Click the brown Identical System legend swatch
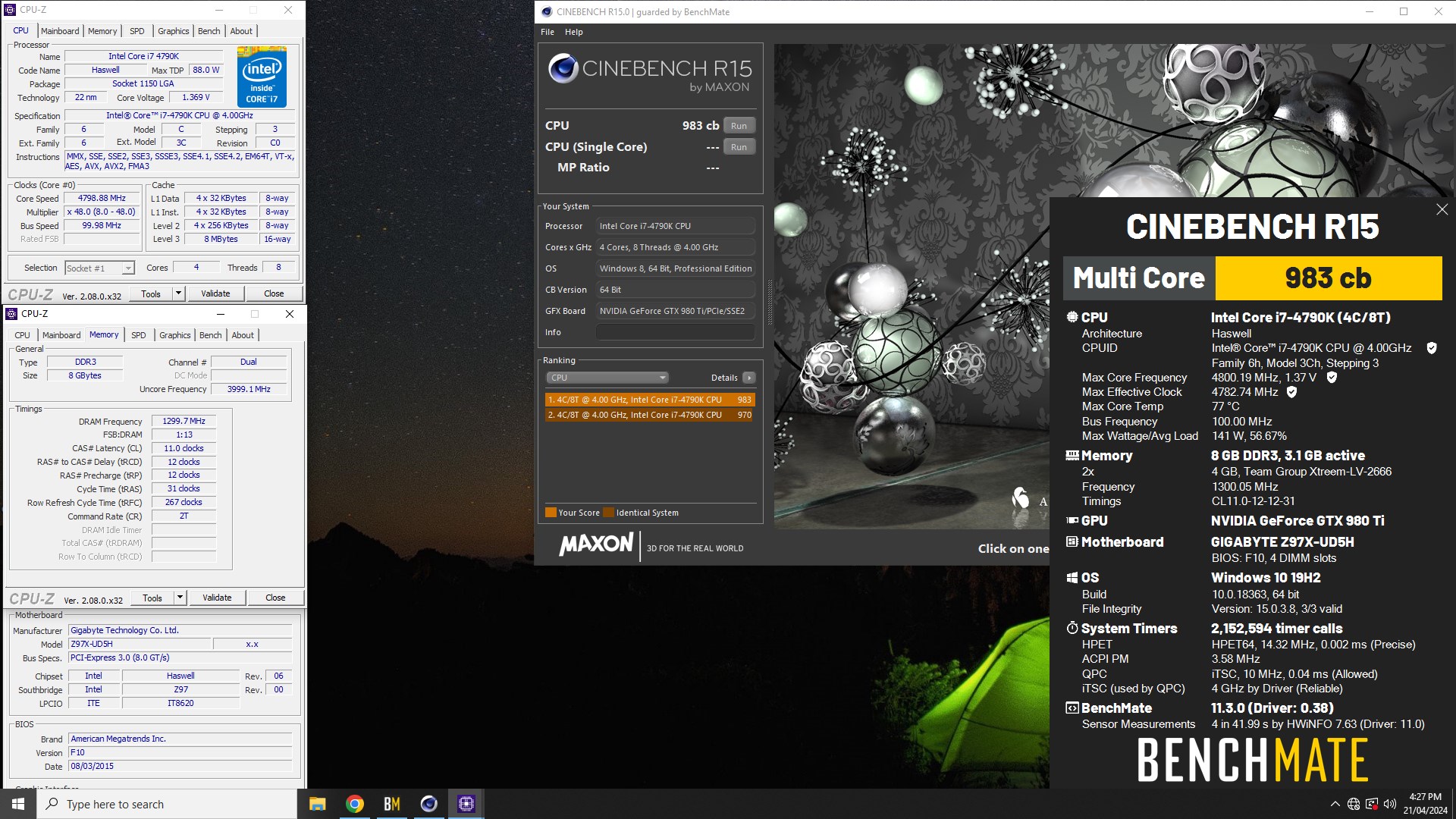This screenshot has width=1456, height=819. [x=608, y=513]
